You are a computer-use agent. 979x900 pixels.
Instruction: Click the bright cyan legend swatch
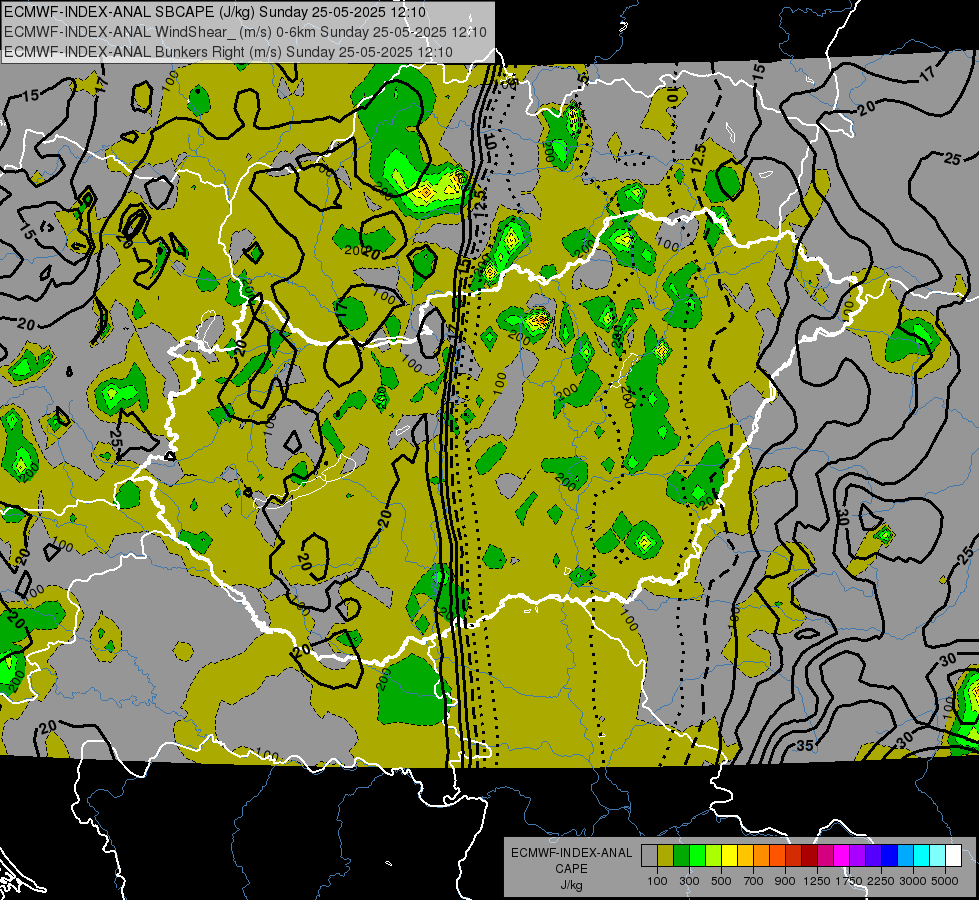pos(922,856)
